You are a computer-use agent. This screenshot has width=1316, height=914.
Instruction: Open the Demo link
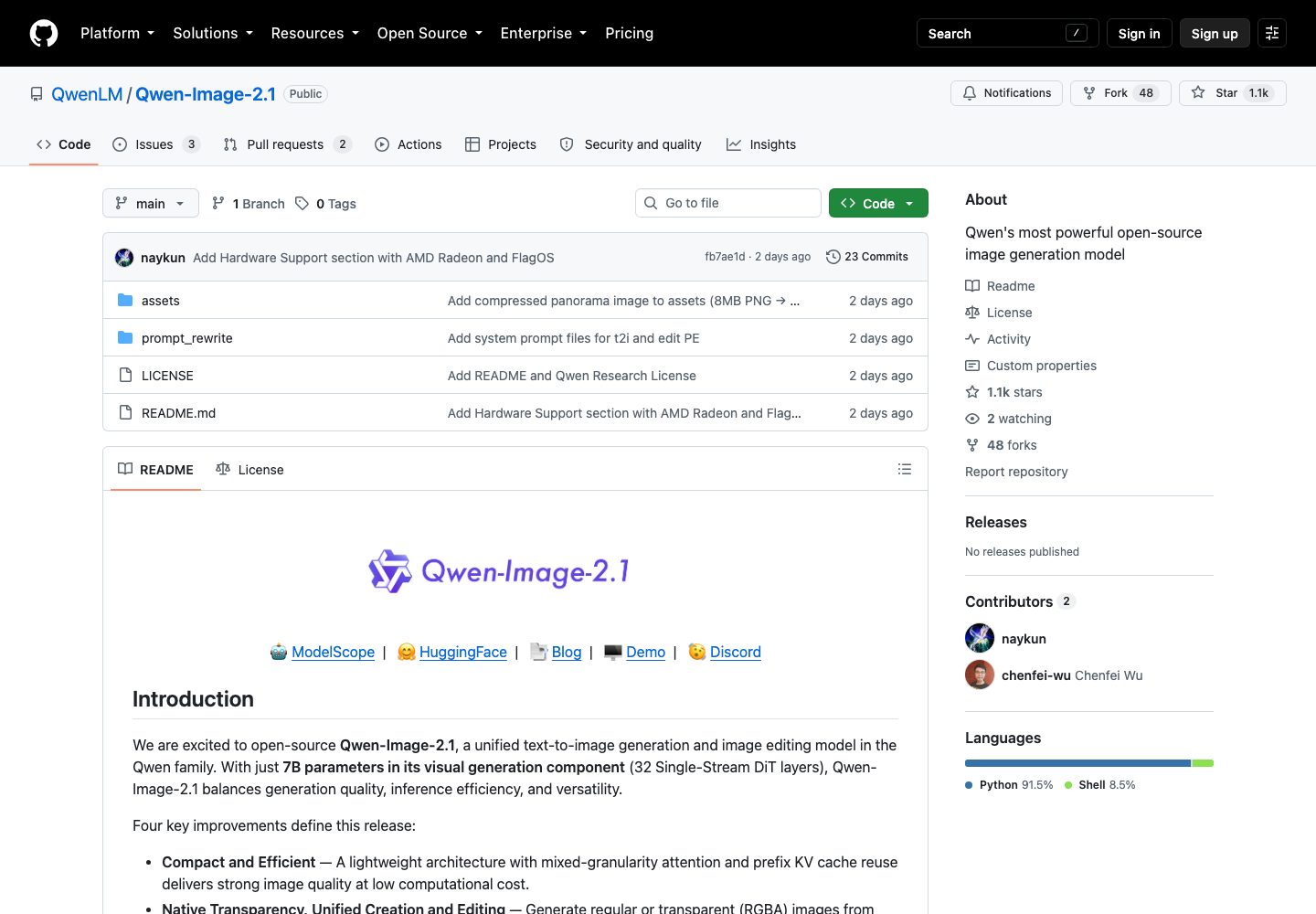click(x=645, y=652)
